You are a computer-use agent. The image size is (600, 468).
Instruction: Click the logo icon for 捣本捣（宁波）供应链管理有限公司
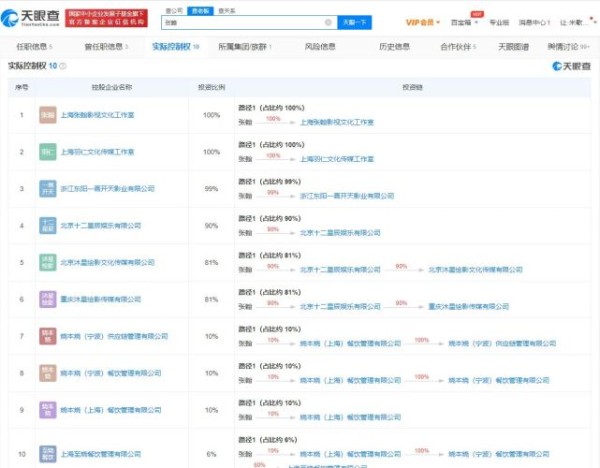[47, 336]
